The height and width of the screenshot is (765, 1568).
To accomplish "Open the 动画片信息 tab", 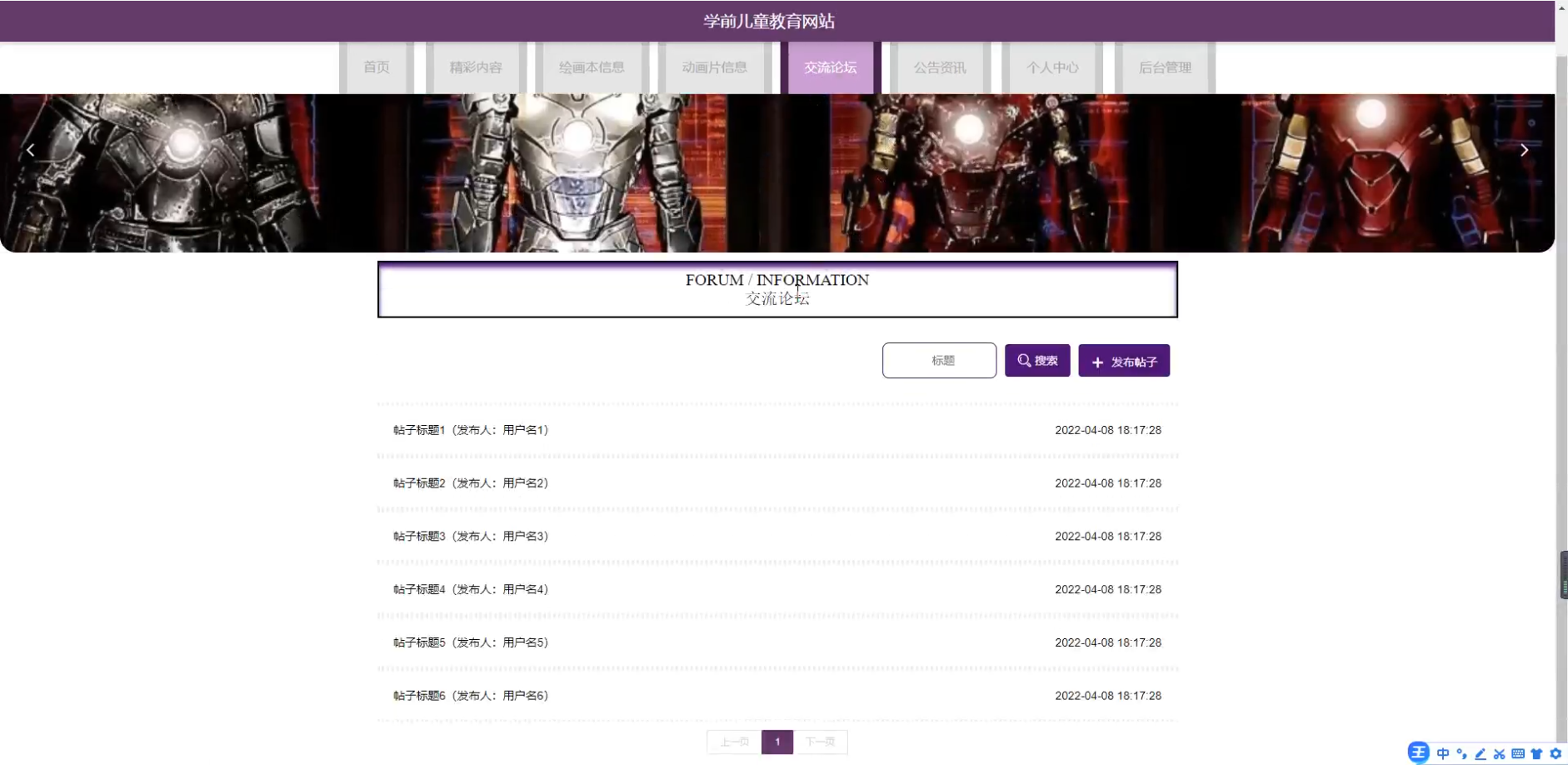I will pyautogui.click(x=714, y=67).
